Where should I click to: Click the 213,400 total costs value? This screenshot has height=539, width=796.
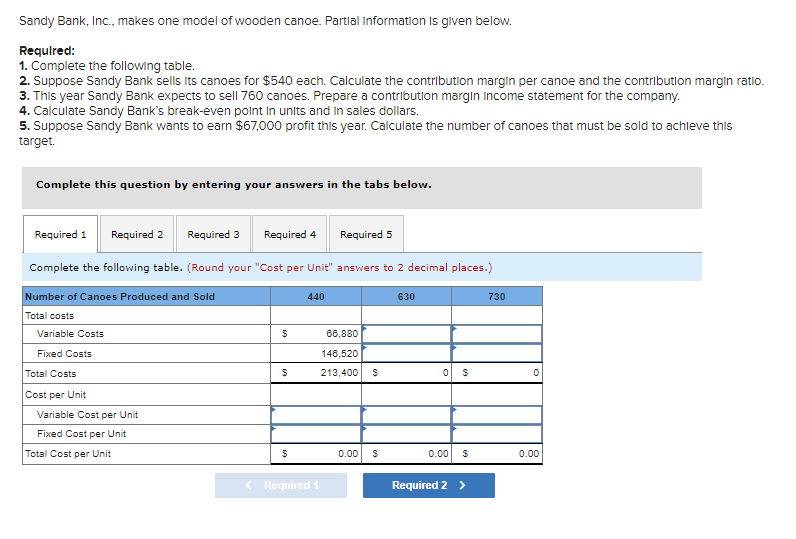[x=339, y=373]
